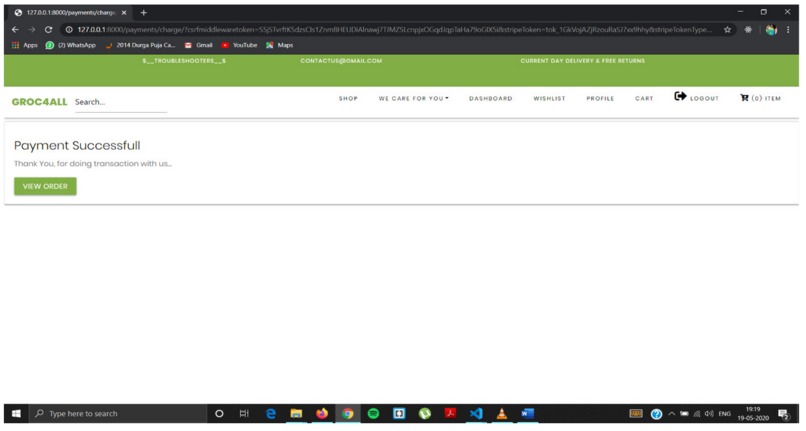Open PROFILE from the navbar
This screenshot has height=431, width=806.
point(600,98)
